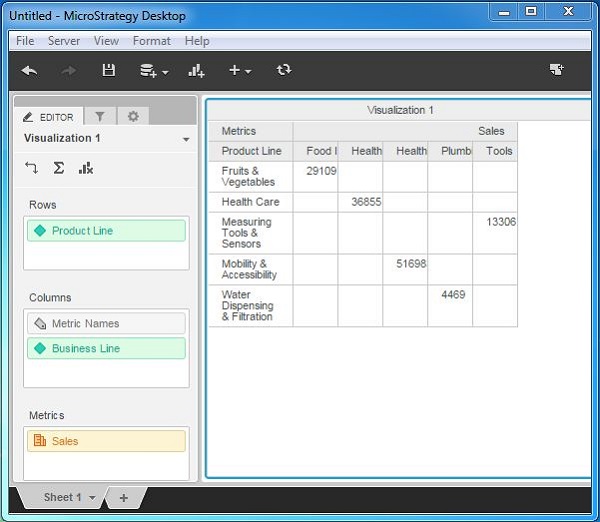Expand the Visualization 1 dropdown arrow
Viewport: 600px width, 522px height.
(x=186, y=140)
